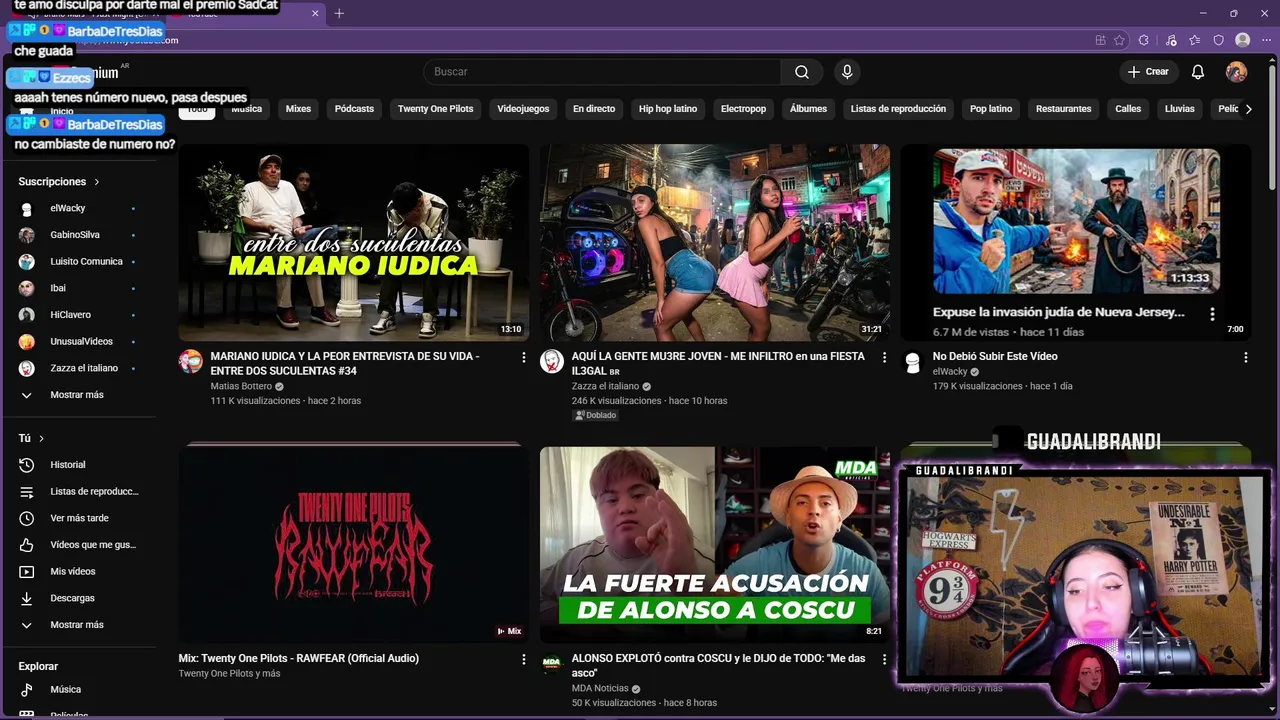This screenshot has height=720, width=1280.
Task: Select the Pop latino filter chip
Action: click(991, 109)
